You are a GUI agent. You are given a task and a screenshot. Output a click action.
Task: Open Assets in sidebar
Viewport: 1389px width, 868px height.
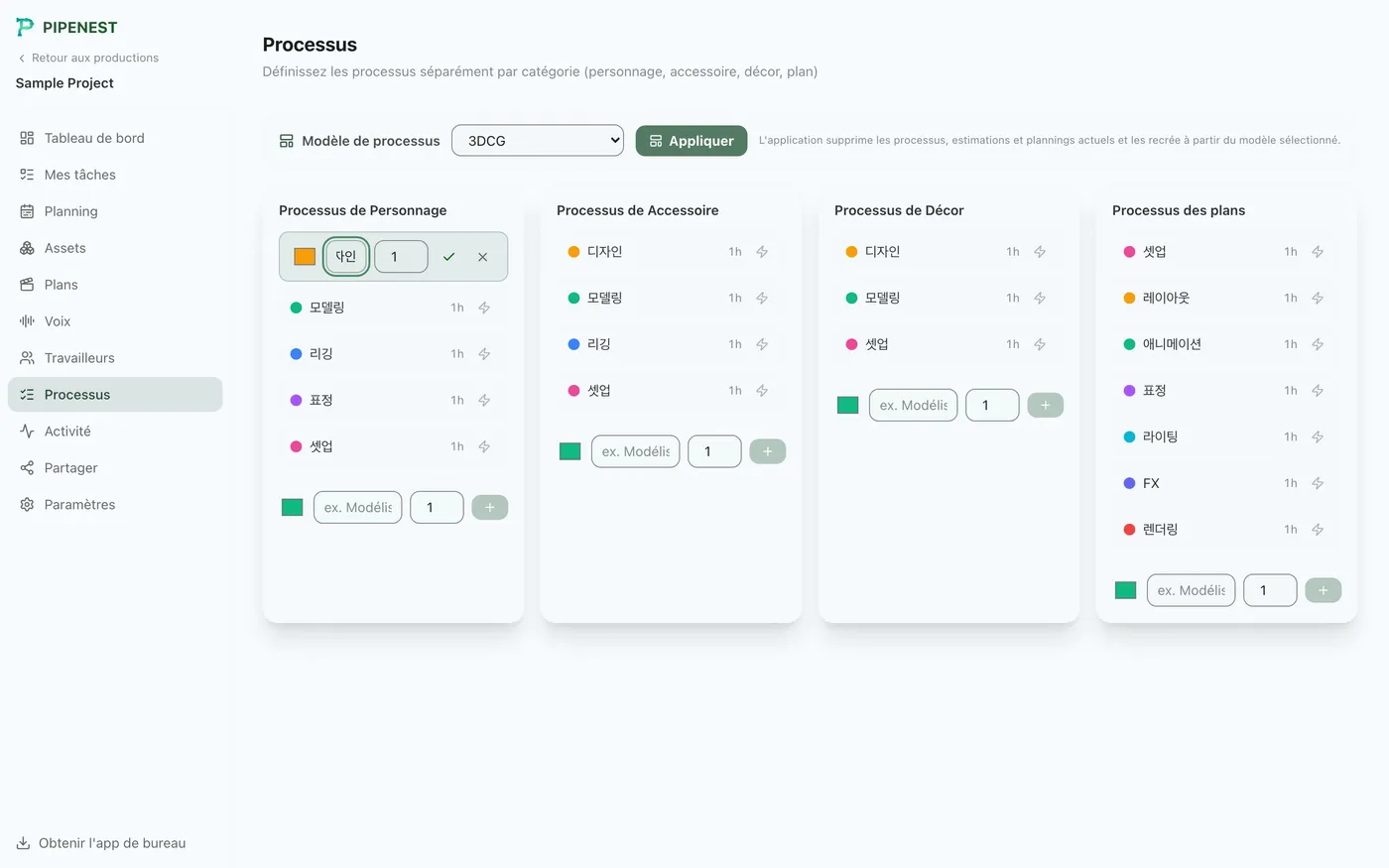(x=115, y=248)
